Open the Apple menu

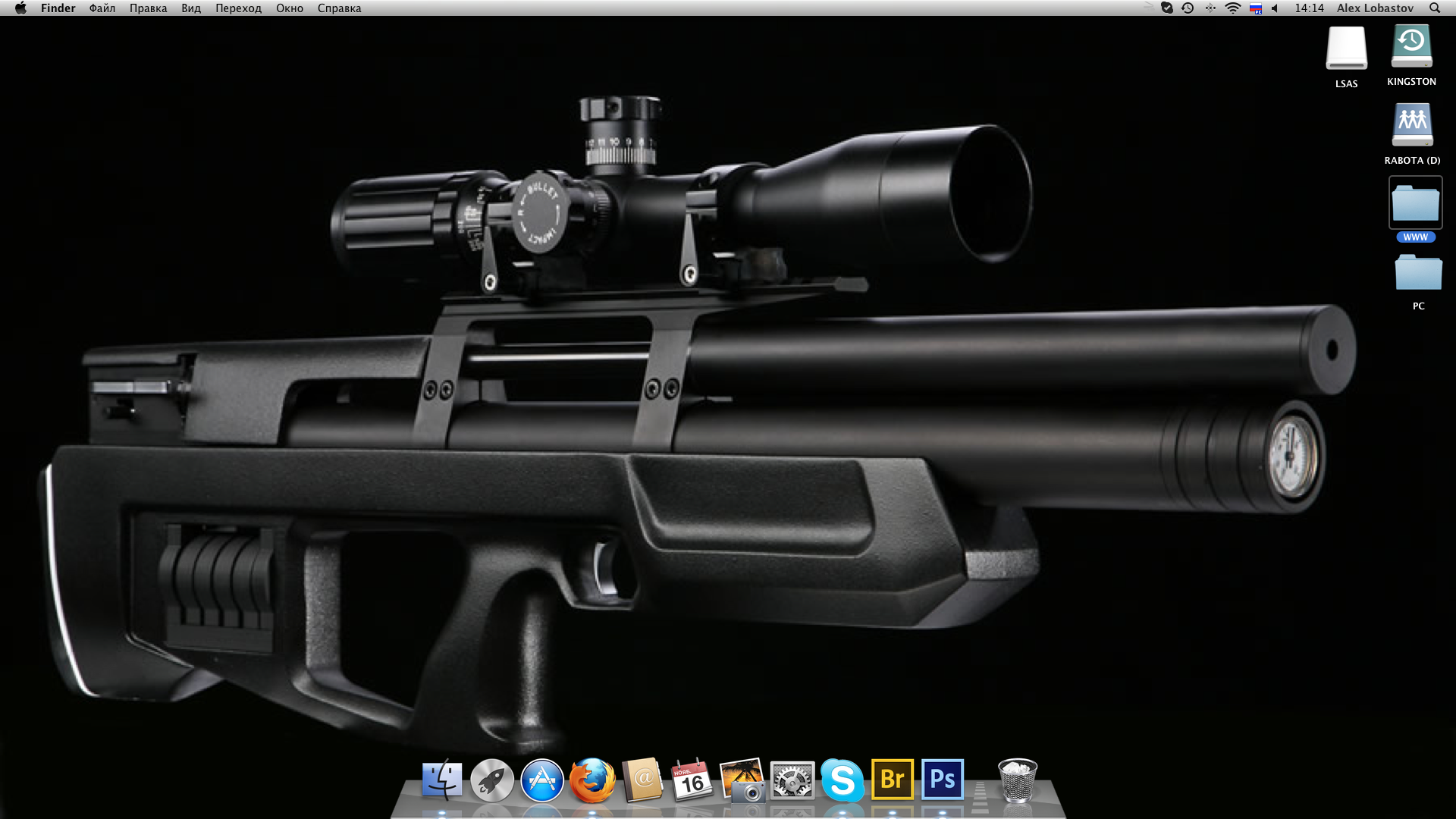point(20,8)
